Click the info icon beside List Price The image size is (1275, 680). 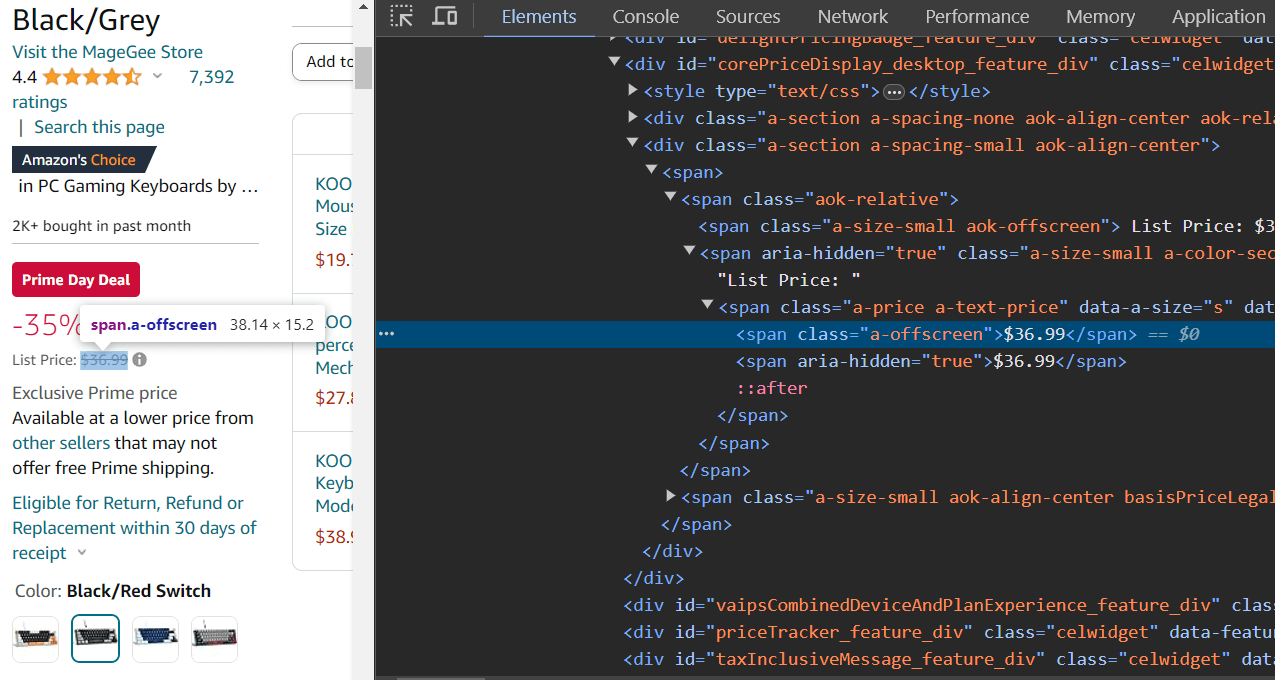coord(140,359)
